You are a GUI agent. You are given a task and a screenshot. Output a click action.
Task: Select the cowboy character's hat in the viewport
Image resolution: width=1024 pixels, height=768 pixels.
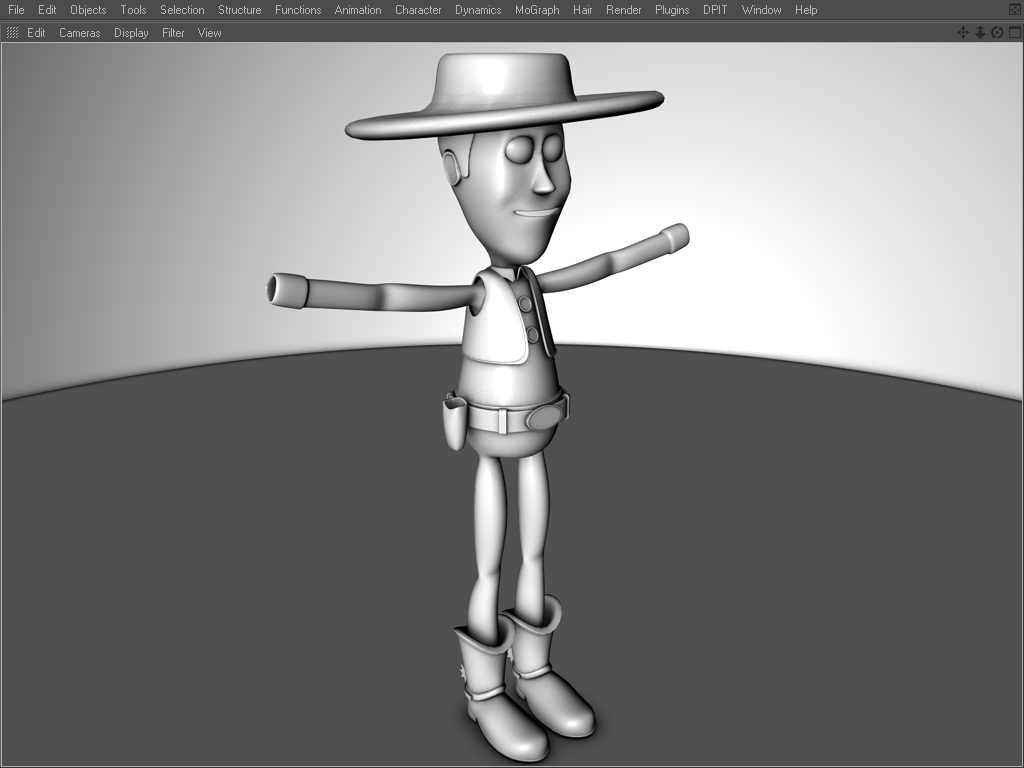tap(504, 98)
